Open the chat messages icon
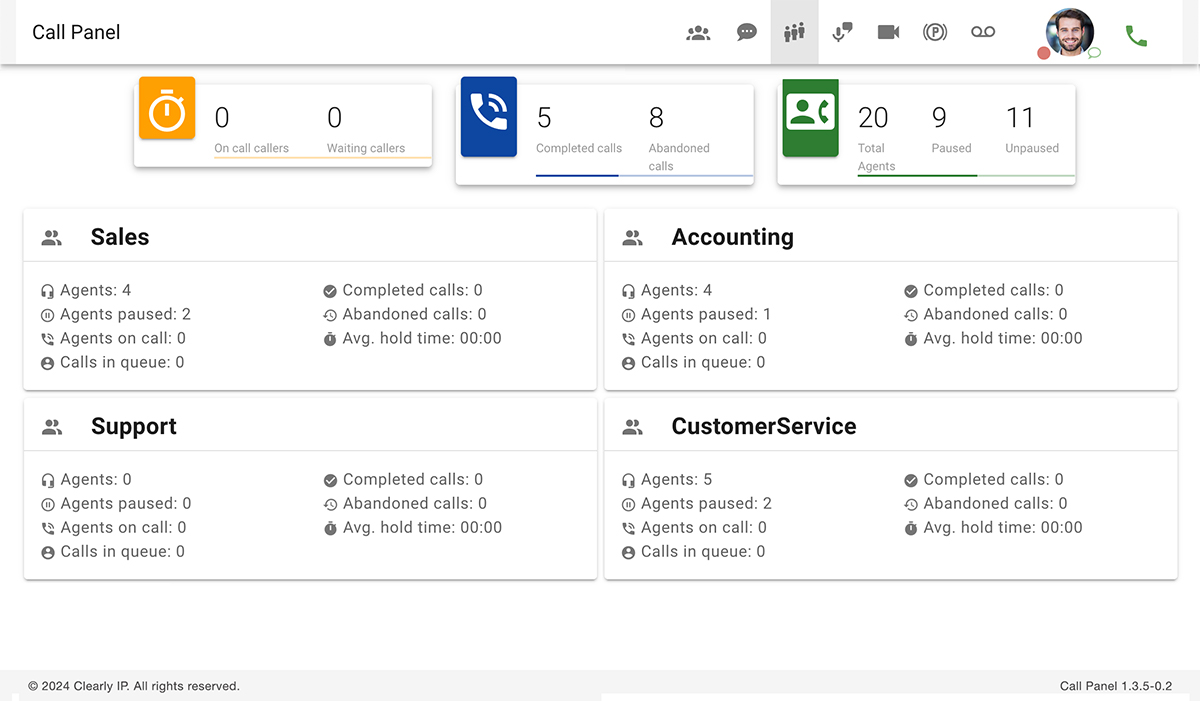This screenshot has width=1200, height=701. pos(746,33)
